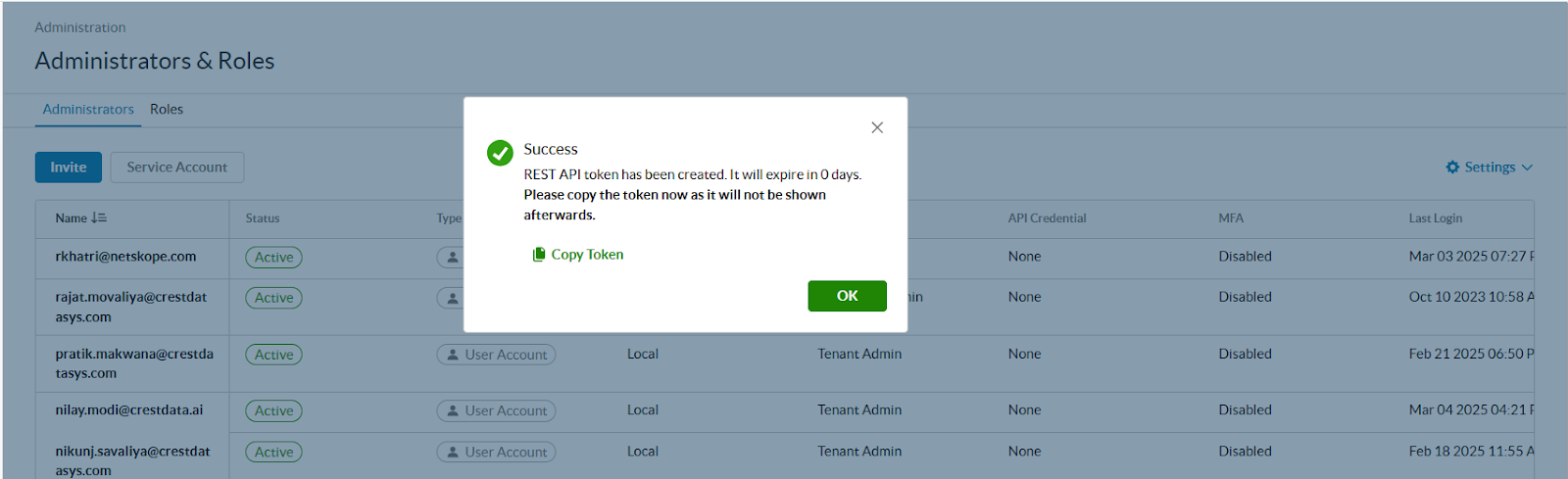Click last login Mar 04 2025 04:21
Viewport: 1568px width, 479px height.
[x=1471, y=410]
